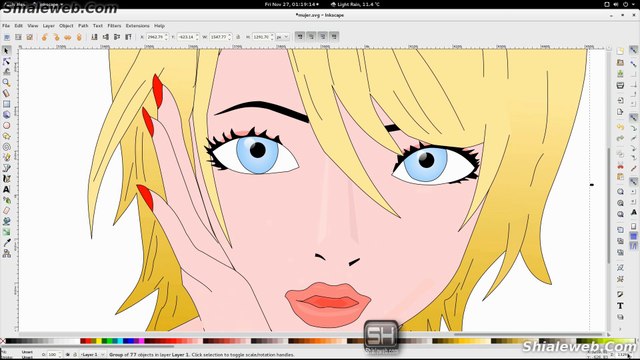Click Rotate 90 degrees counter-clockwise icon
The image size is (640, 360).
point(45,37)
